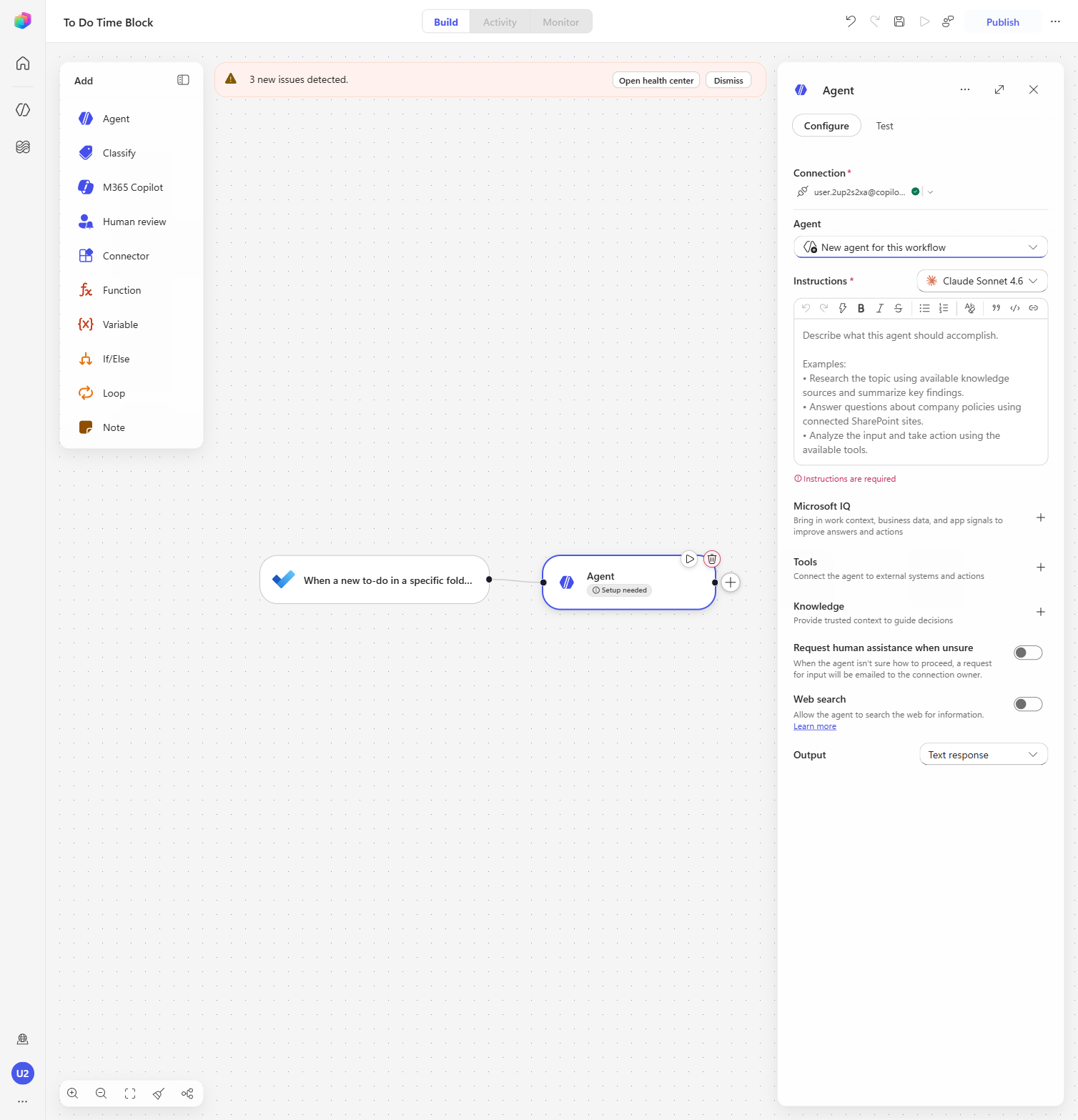Add a Knowledge source

pyautogui.click(x=1041, y=612)
